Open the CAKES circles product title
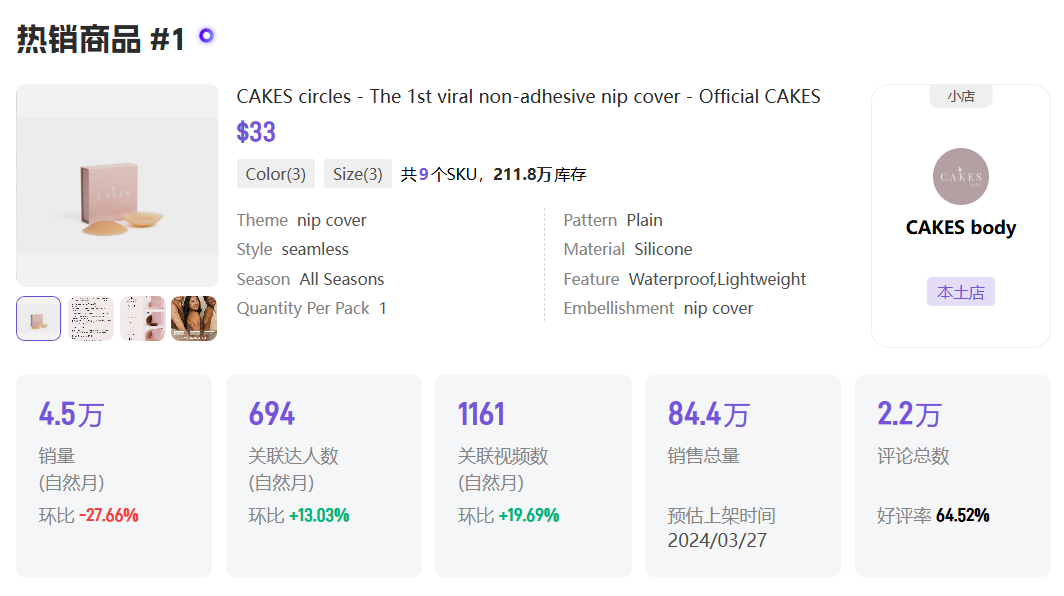Screen dimensions: 1064x596 click(x=529, y=96)
